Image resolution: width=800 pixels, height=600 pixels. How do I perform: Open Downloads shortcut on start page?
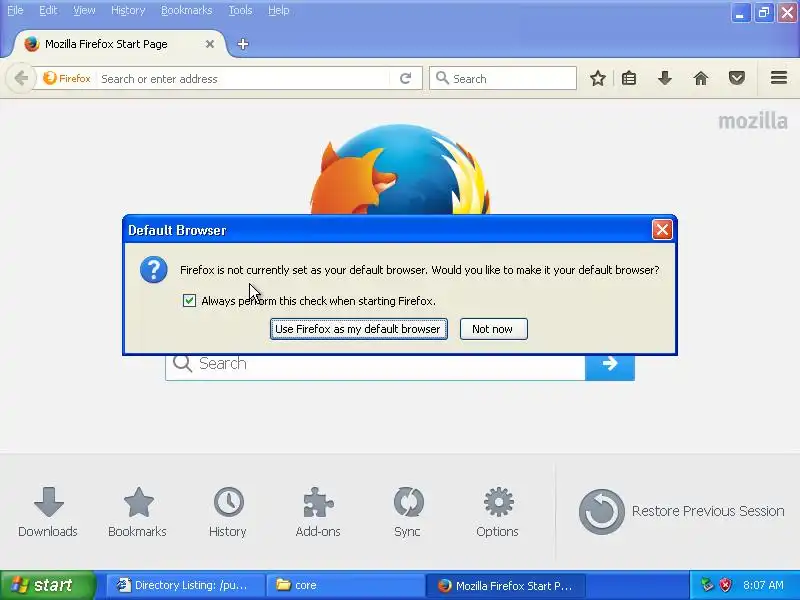[48, 512]
